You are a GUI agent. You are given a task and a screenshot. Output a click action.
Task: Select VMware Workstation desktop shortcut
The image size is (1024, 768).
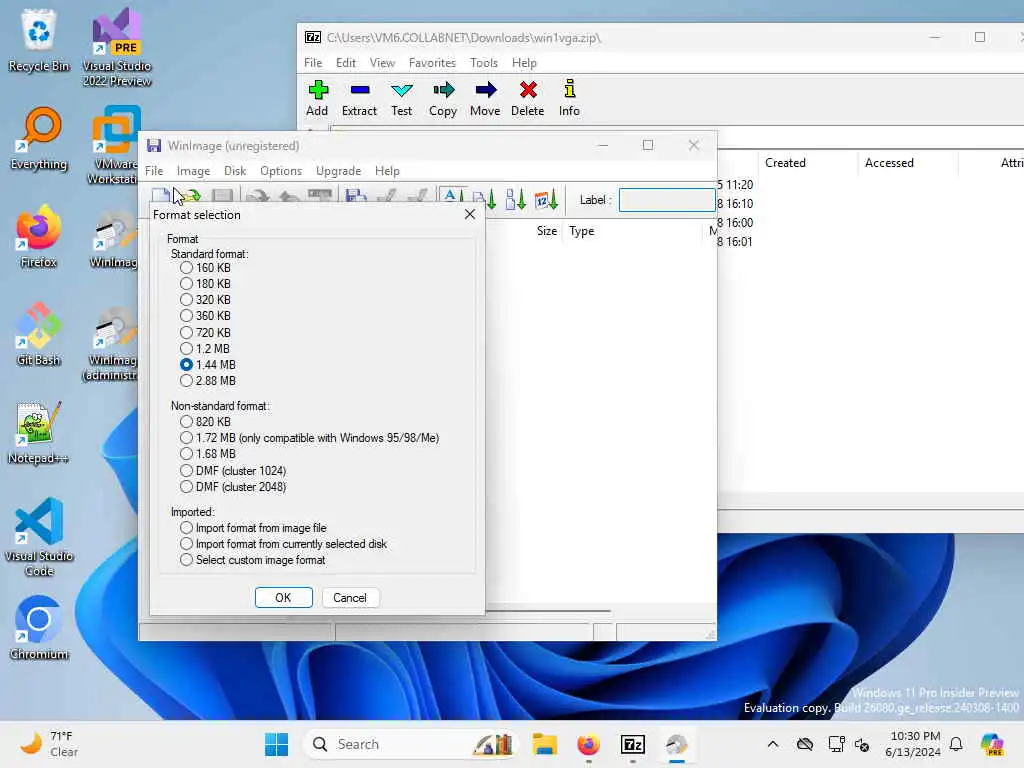click(x=114, y=145)
